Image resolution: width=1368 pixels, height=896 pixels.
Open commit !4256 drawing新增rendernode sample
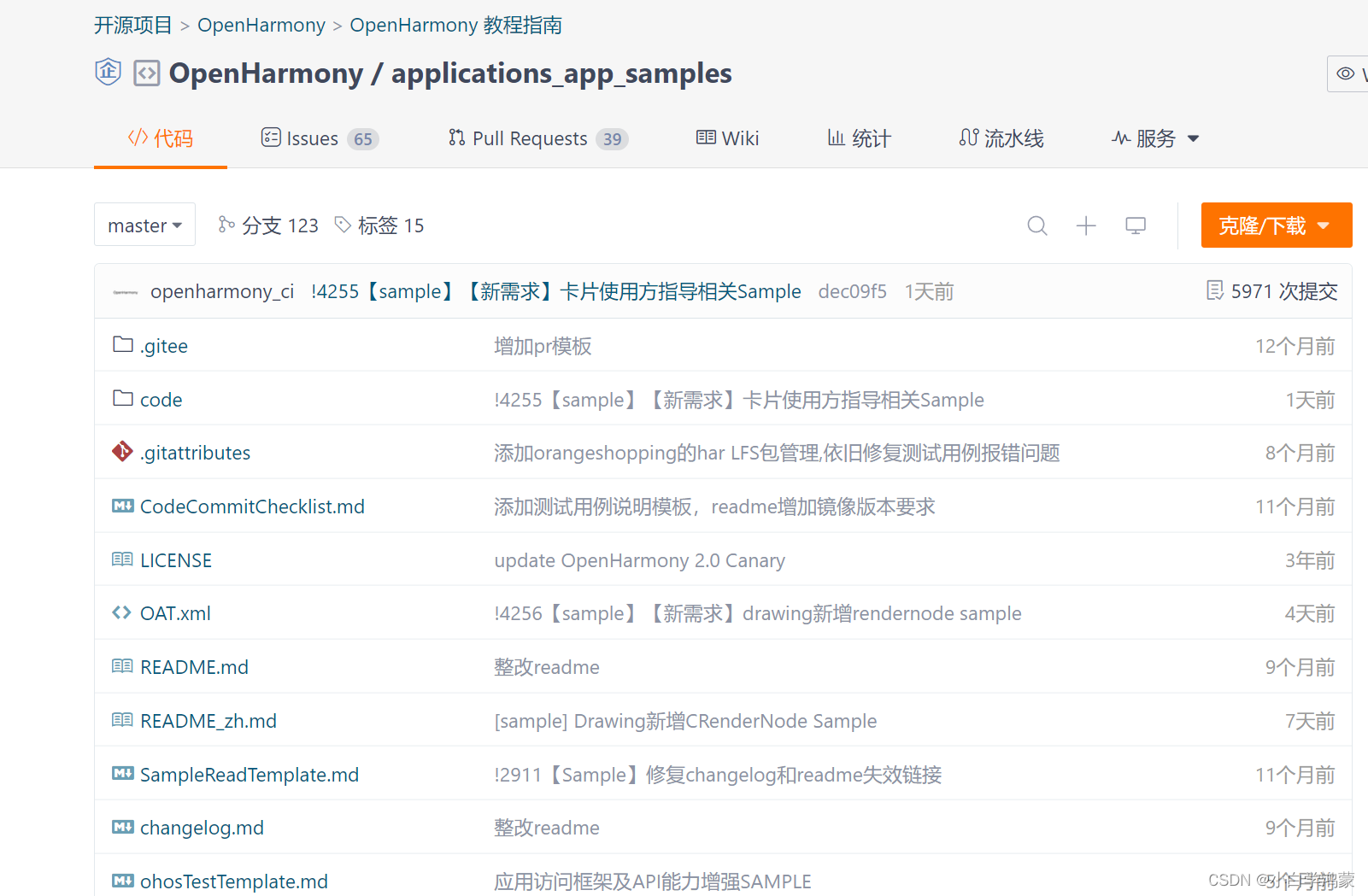tap(758, 613)
